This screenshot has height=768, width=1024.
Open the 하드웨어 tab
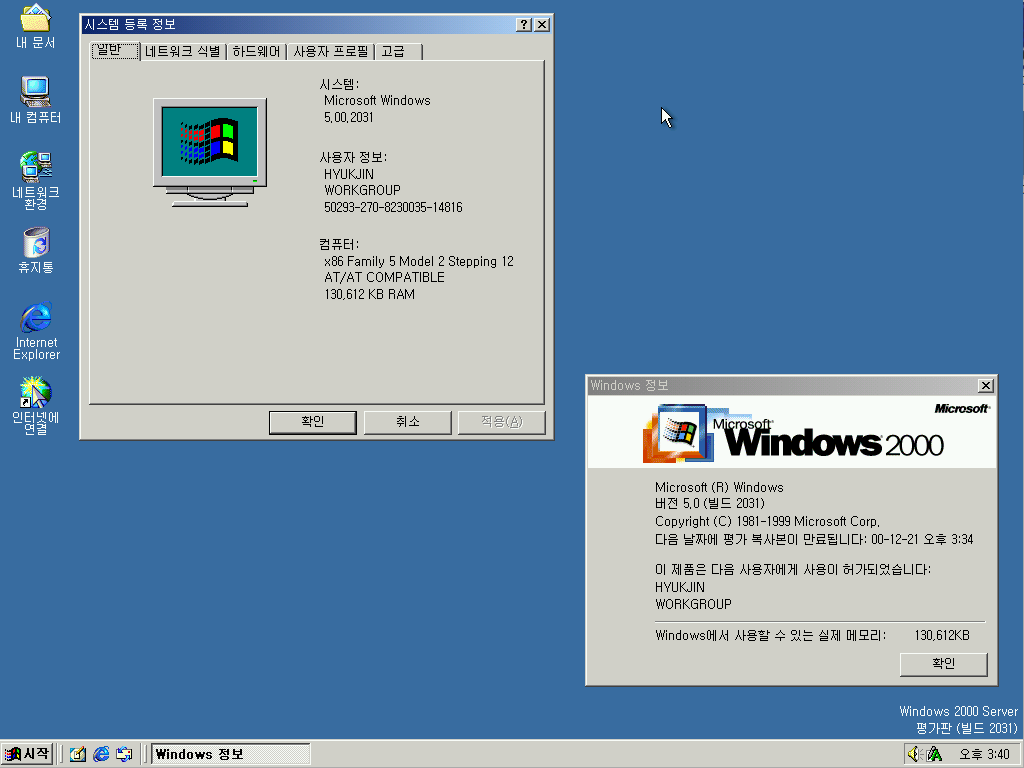click(256, 52)
